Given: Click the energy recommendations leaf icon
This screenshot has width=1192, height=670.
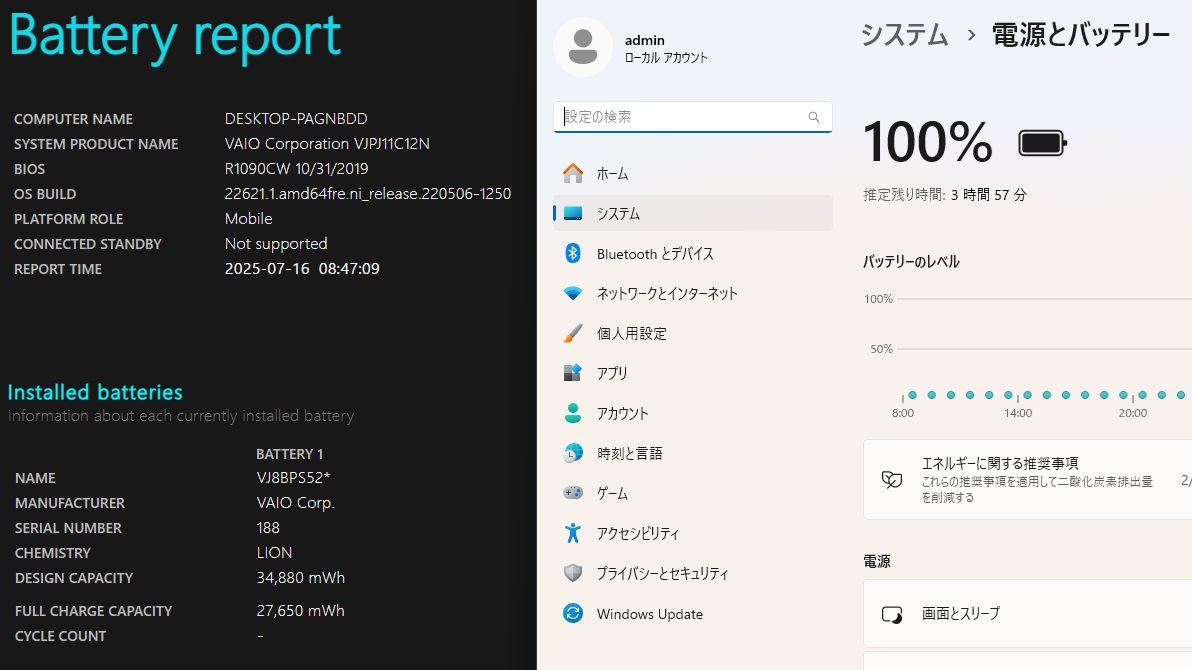Looking at the screenshot, I should pos(892,479).
